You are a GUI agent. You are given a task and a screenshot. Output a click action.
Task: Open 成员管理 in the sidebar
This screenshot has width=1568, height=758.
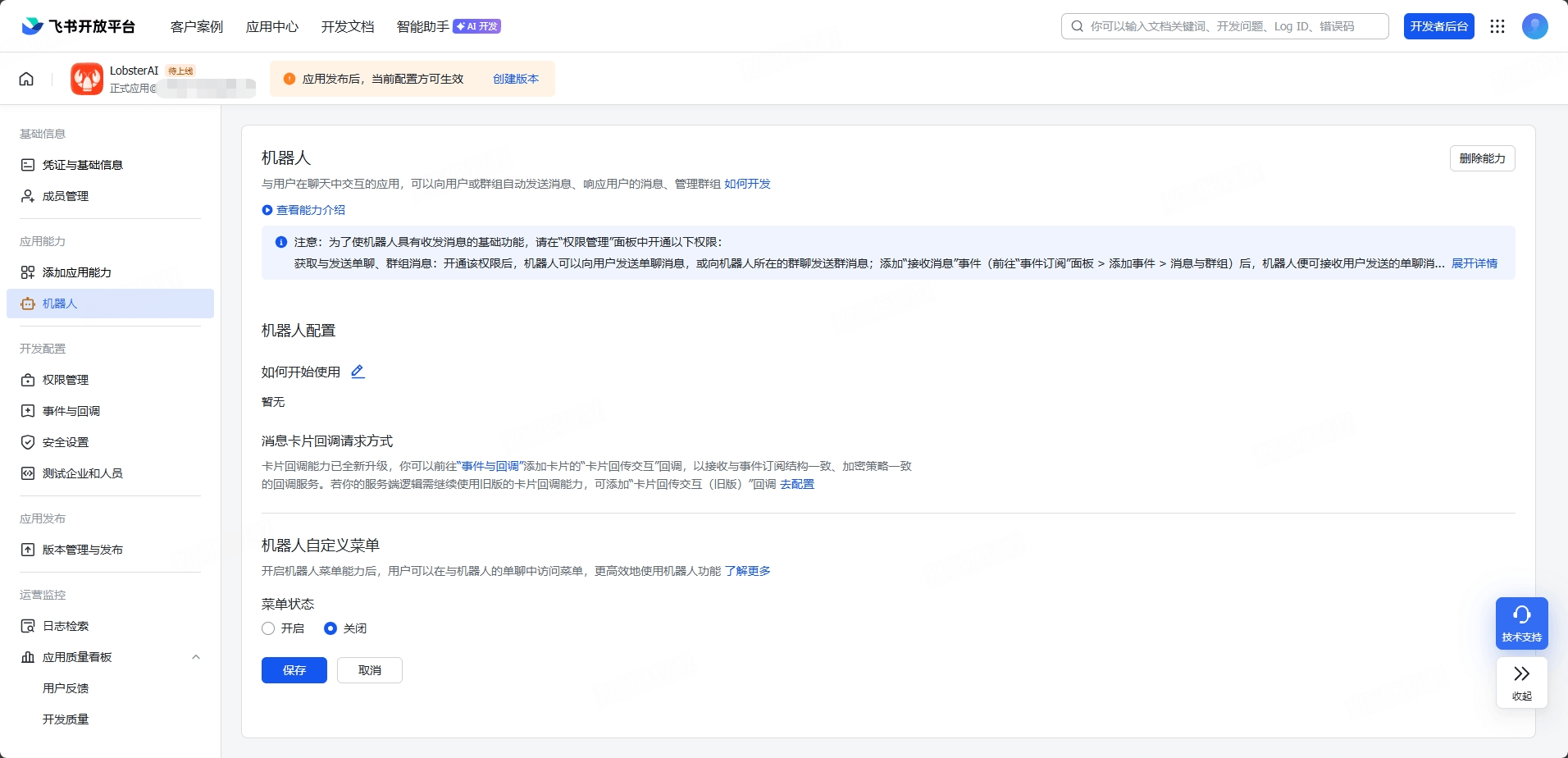pyautogui.click(x=66, y=195)
